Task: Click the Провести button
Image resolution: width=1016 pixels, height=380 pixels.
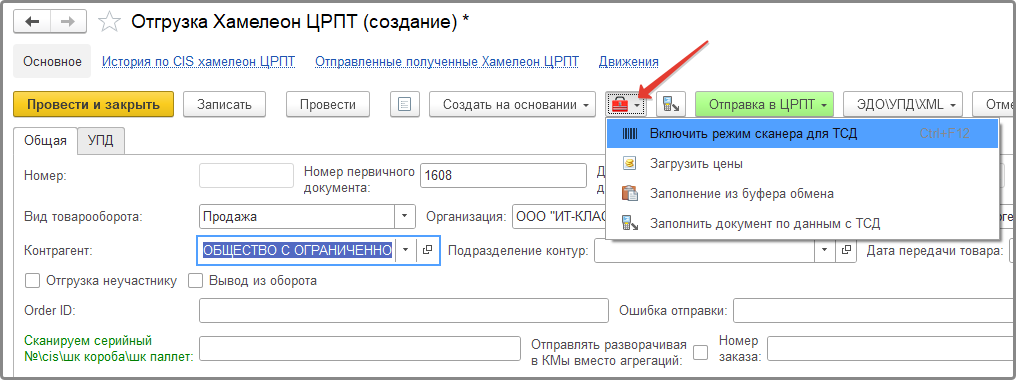Action: pos(329,104)
